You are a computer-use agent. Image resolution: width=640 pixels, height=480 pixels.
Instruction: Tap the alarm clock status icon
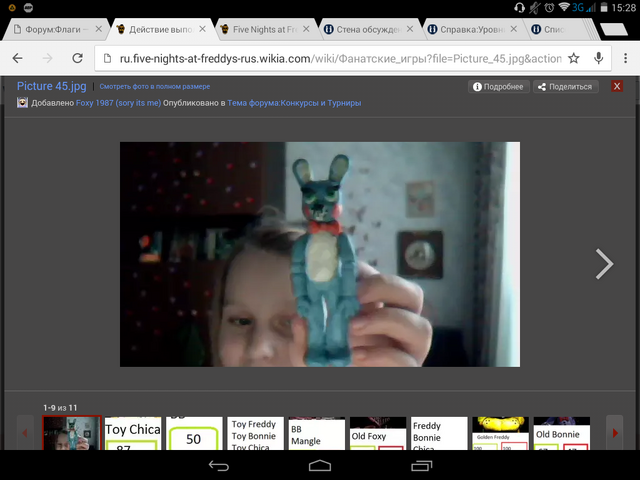(x=549, y=7)
